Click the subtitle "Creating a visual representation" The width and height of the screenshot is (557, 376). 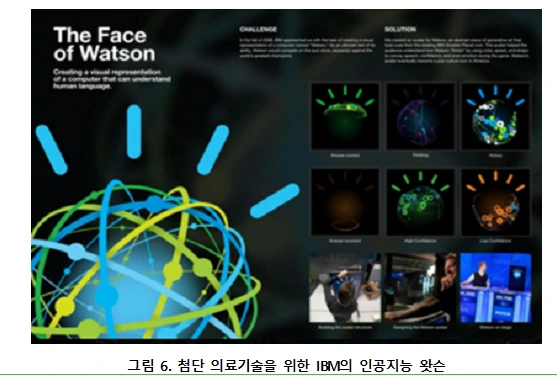pyautogui.click(x=107, y=72)
